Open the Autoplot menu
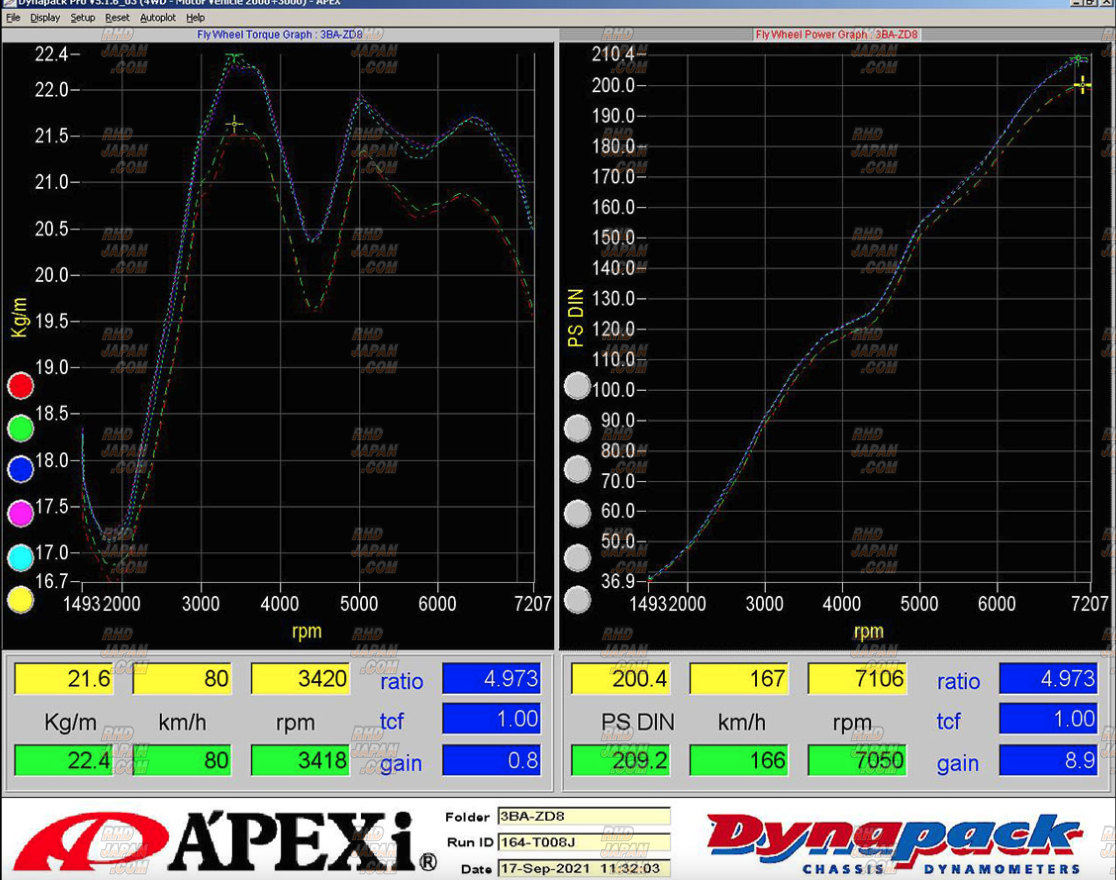This screenshot has height=880, width=1116. click(x=157, y=18)
